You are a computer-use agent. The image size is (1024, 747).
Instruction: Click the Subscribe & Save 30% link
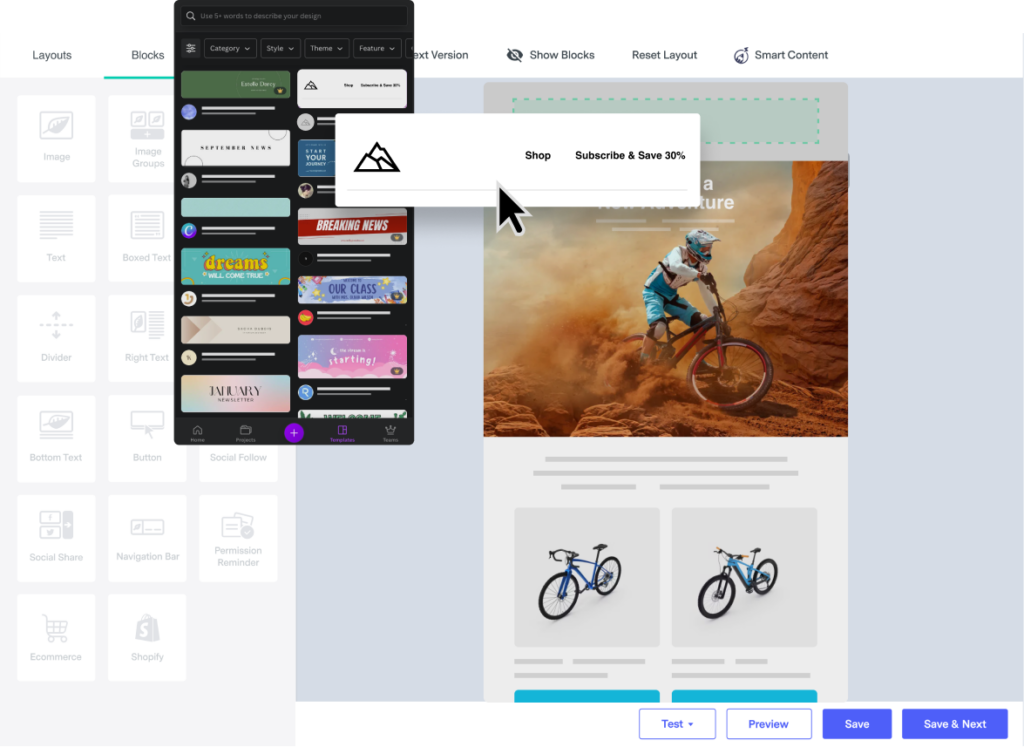click(629, 156)
